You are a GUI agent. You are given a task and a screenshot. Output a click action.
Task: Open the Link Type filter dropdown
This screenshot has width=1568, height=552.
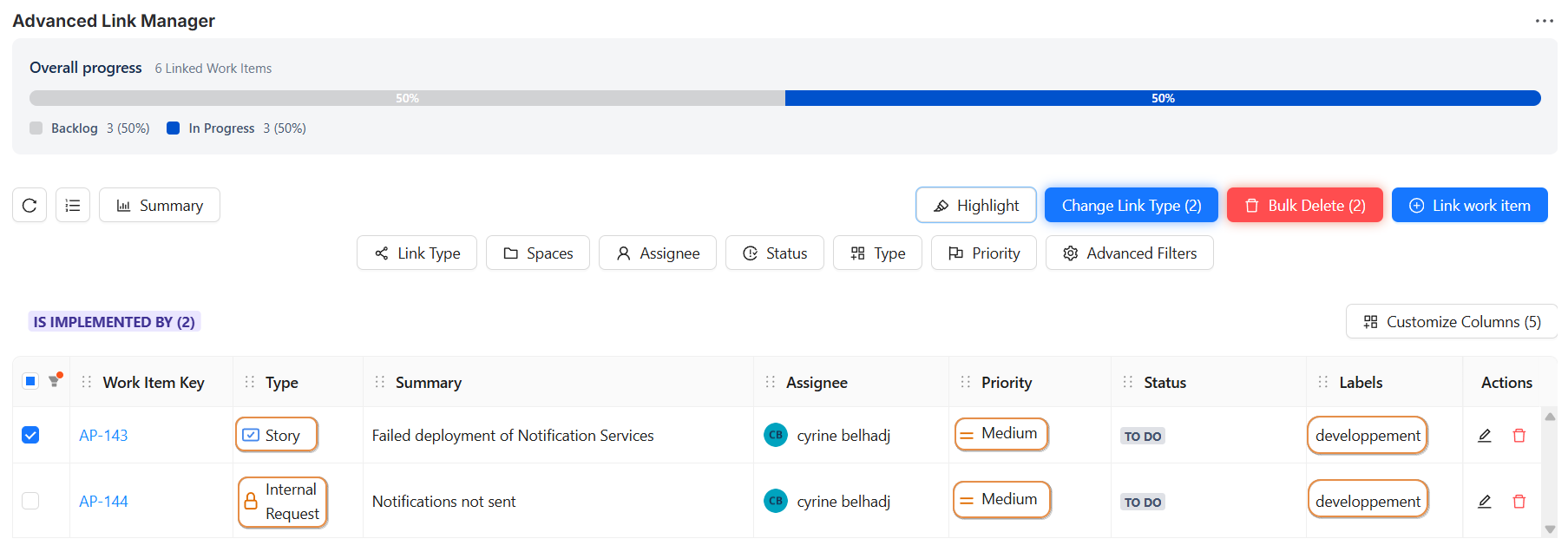(x=417, y=253)
